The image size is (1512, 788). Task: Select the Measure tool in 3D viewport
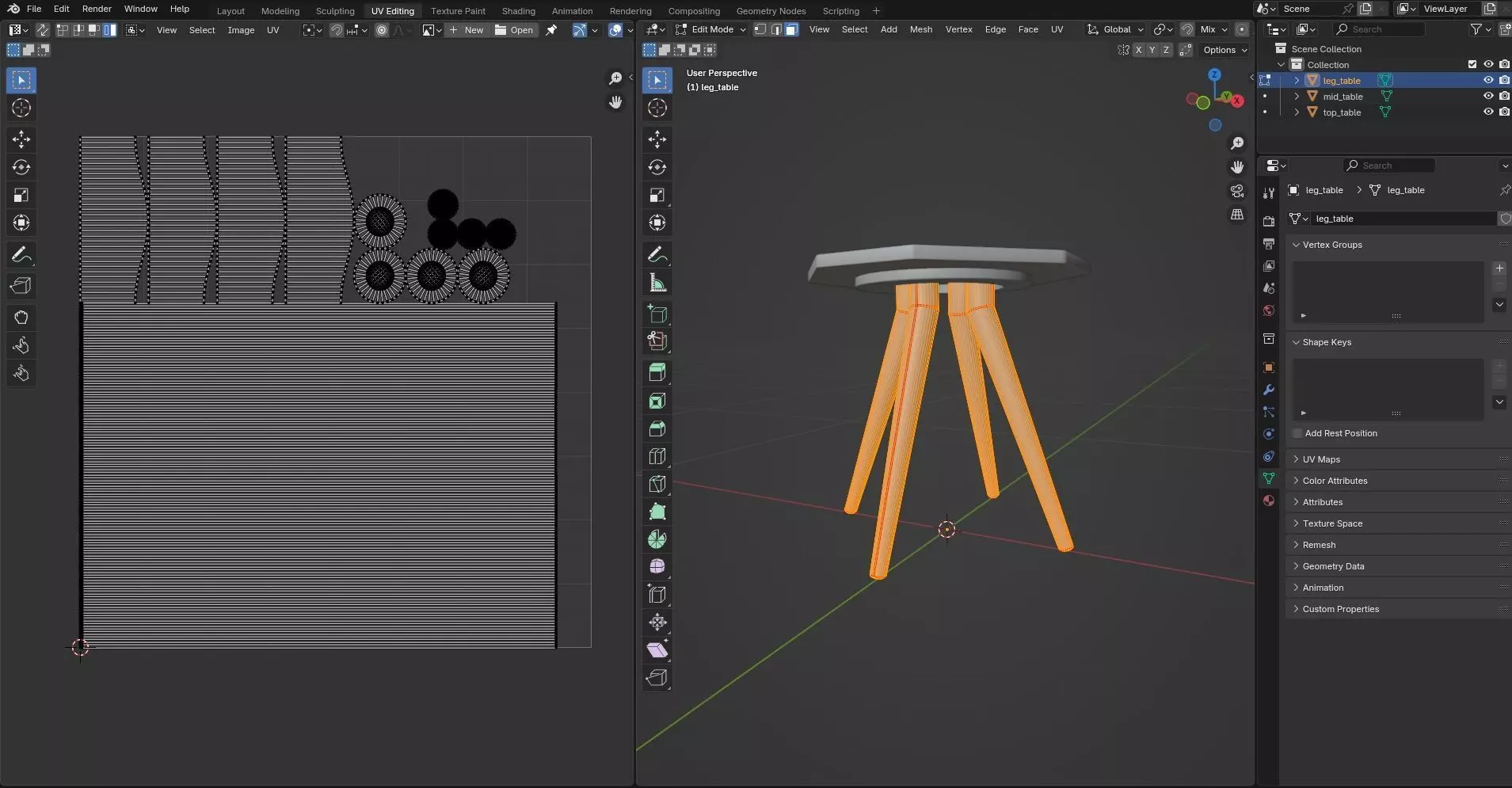(x=657, y=283)
